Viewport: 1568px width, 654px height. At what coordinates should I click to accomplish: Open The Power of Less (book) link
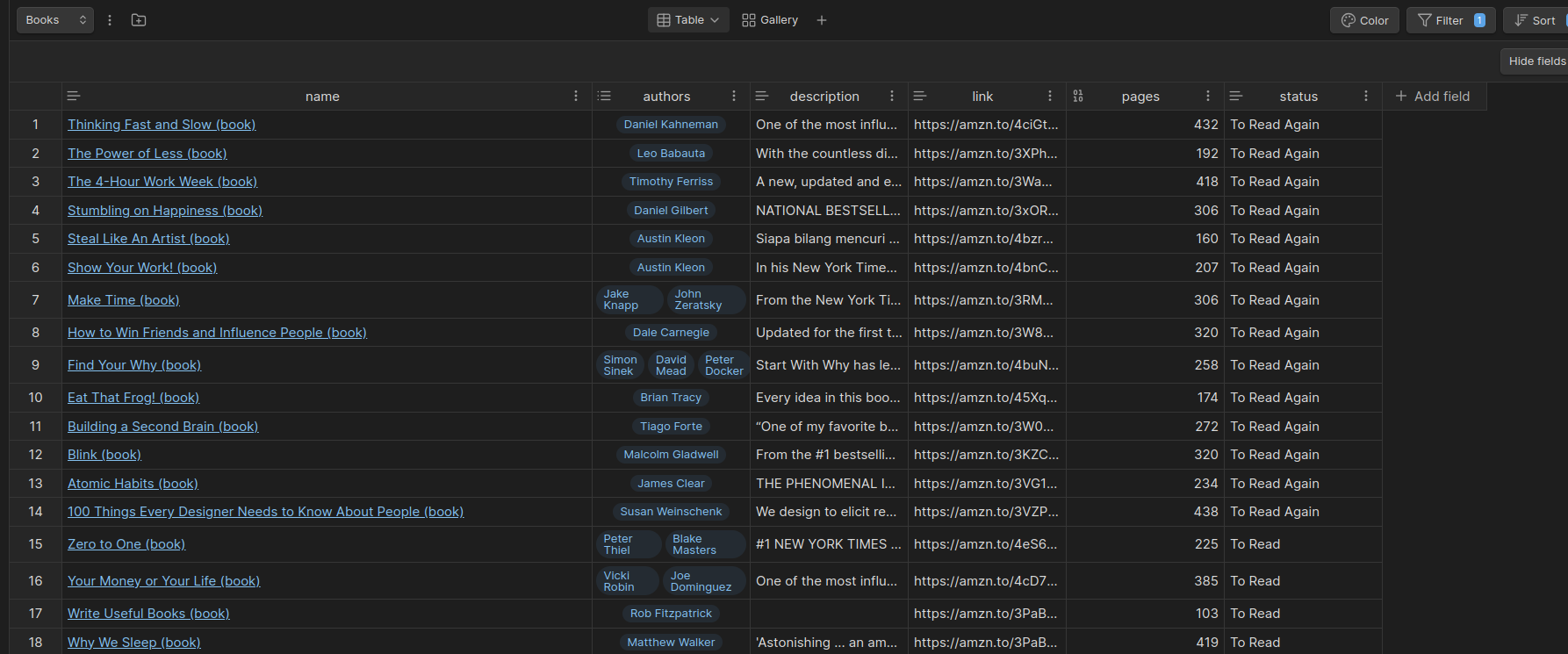click(x=147, y=154)
